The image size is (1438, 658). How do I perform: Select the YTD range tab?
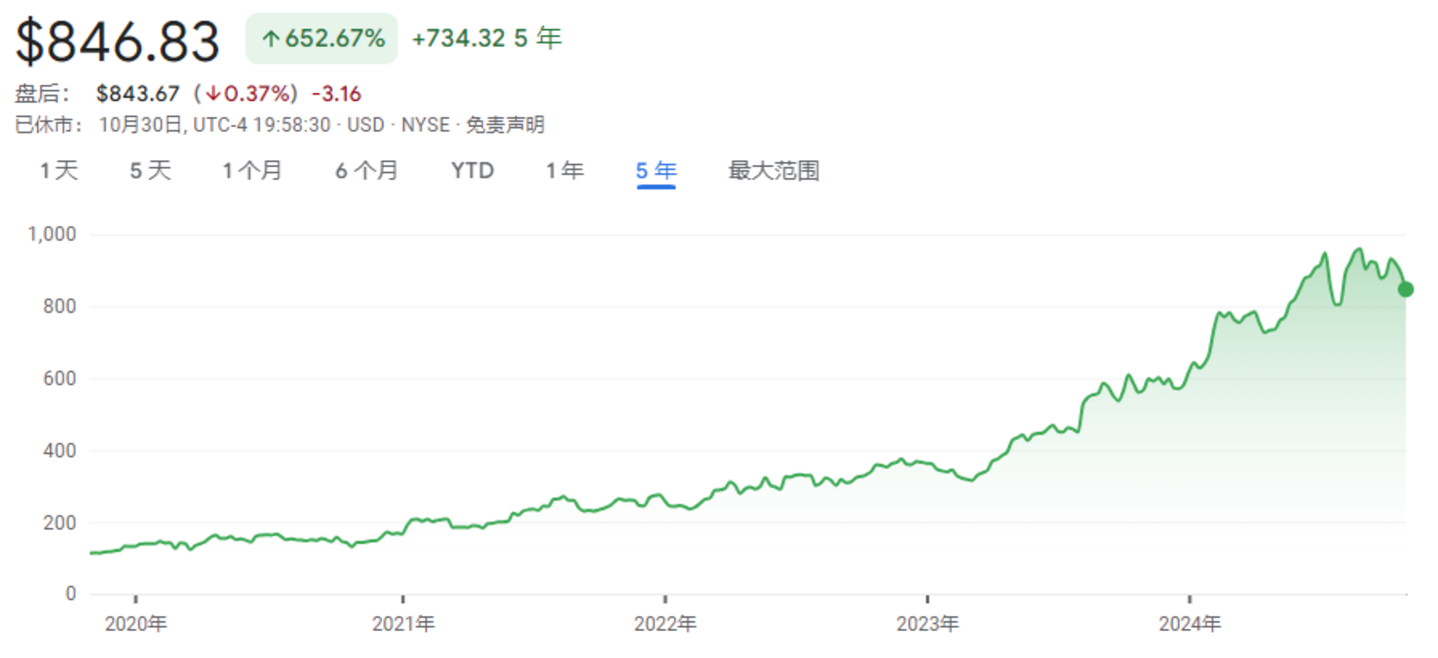tap(472, 171)
